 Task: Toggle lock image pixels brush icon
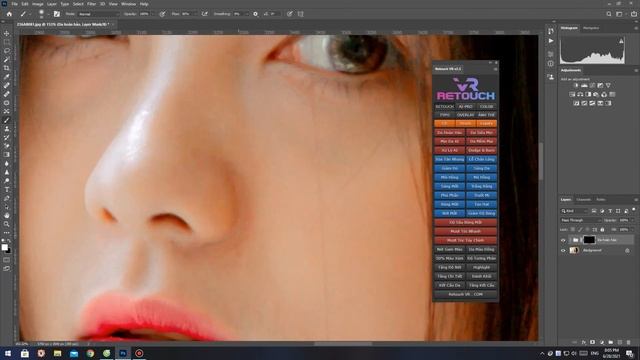[580, 230]
